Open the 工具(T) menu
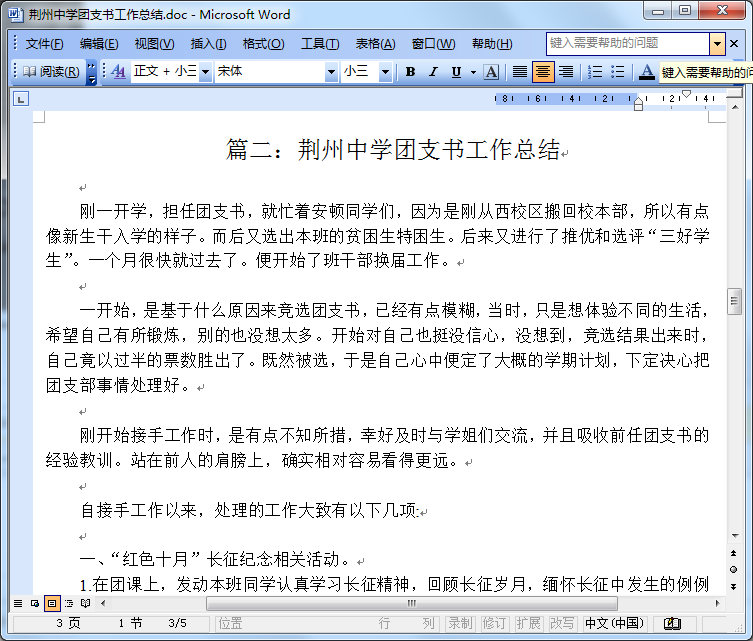Viewport: 753px width, 641px height. point(320,44)
